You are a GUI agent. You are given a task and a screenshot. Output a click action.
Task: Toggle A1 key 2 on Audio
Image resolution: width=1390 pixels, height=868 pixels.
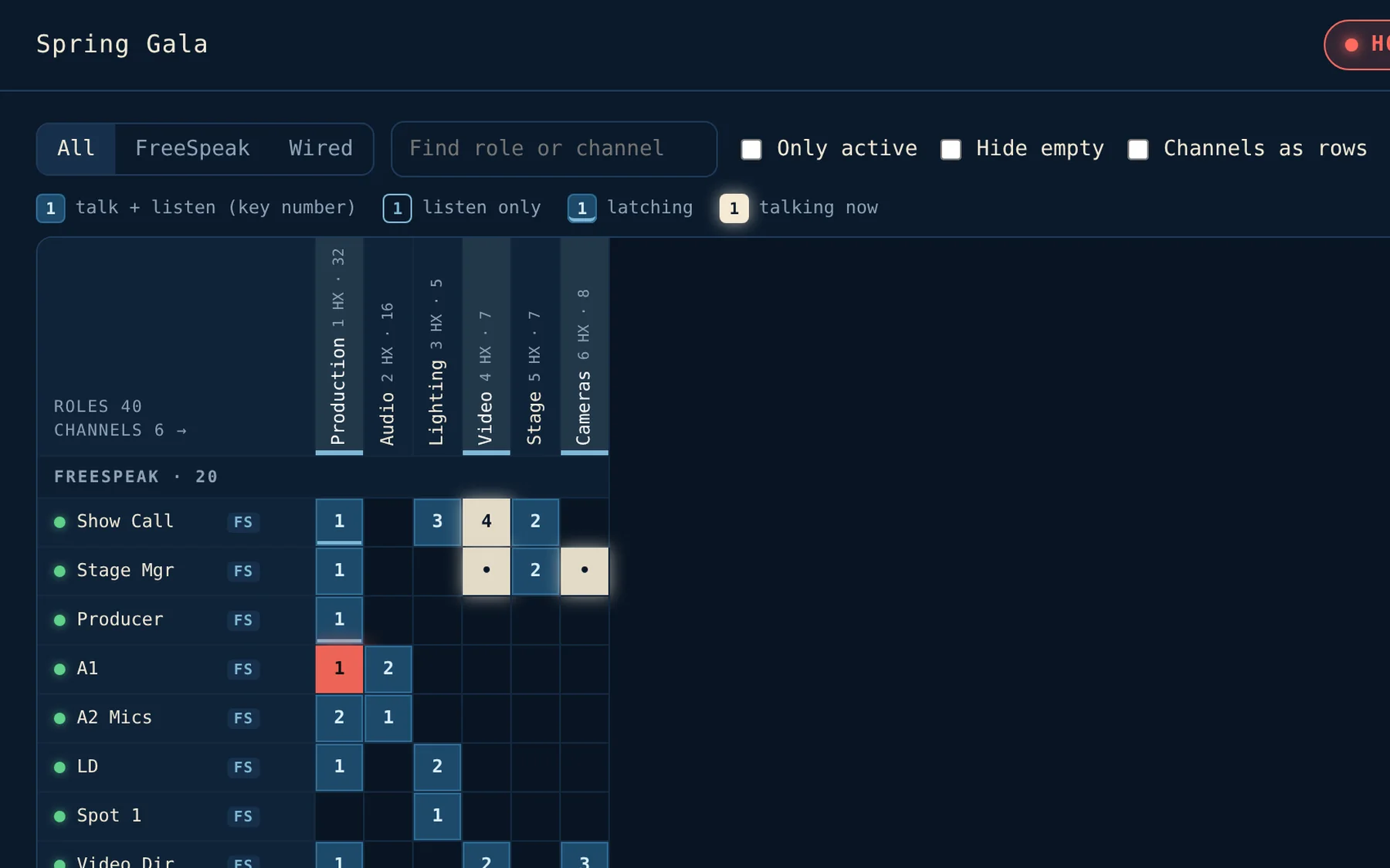(x=388, y=669)
